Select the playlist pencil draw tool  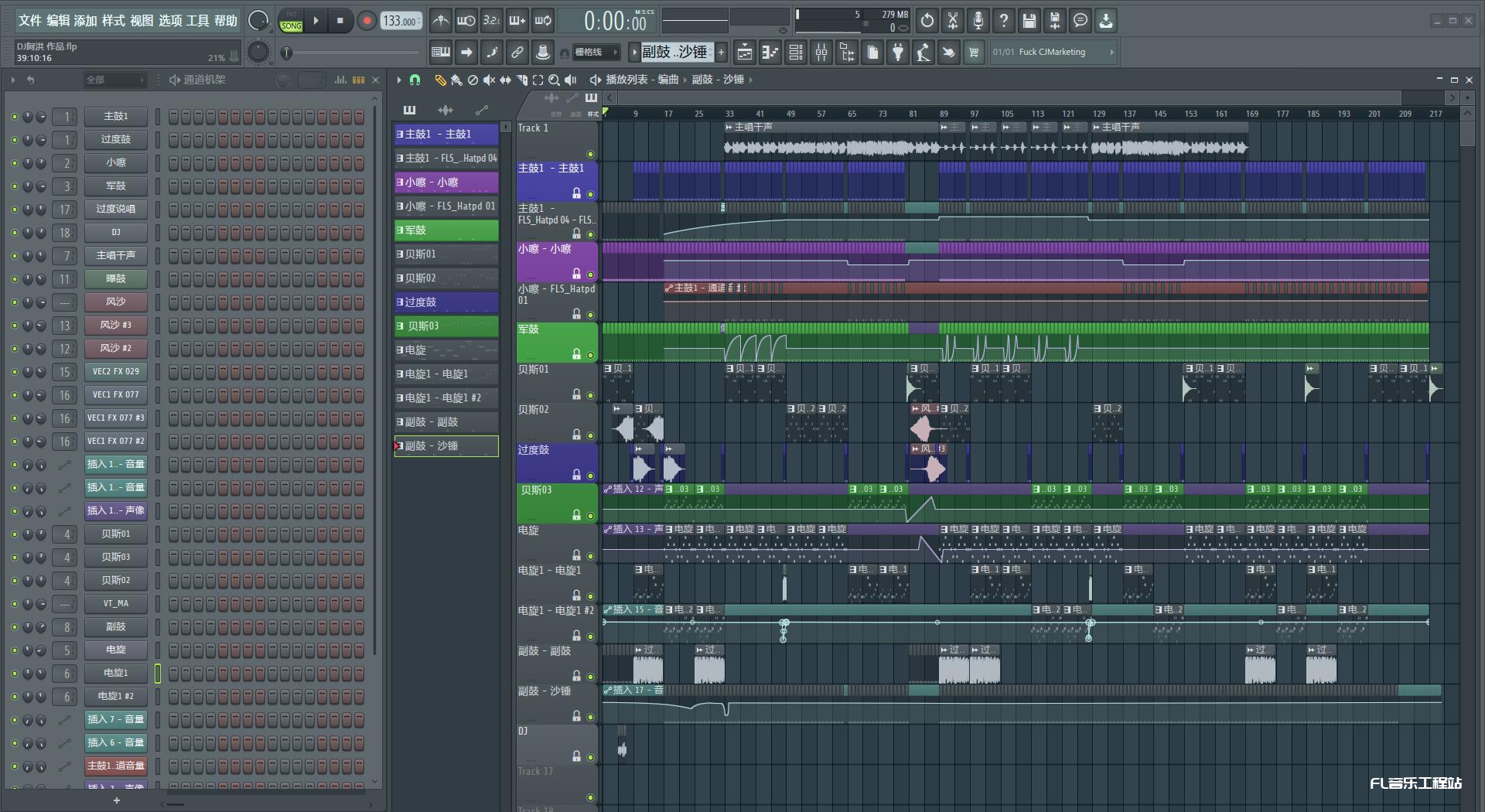click(440, 80)
